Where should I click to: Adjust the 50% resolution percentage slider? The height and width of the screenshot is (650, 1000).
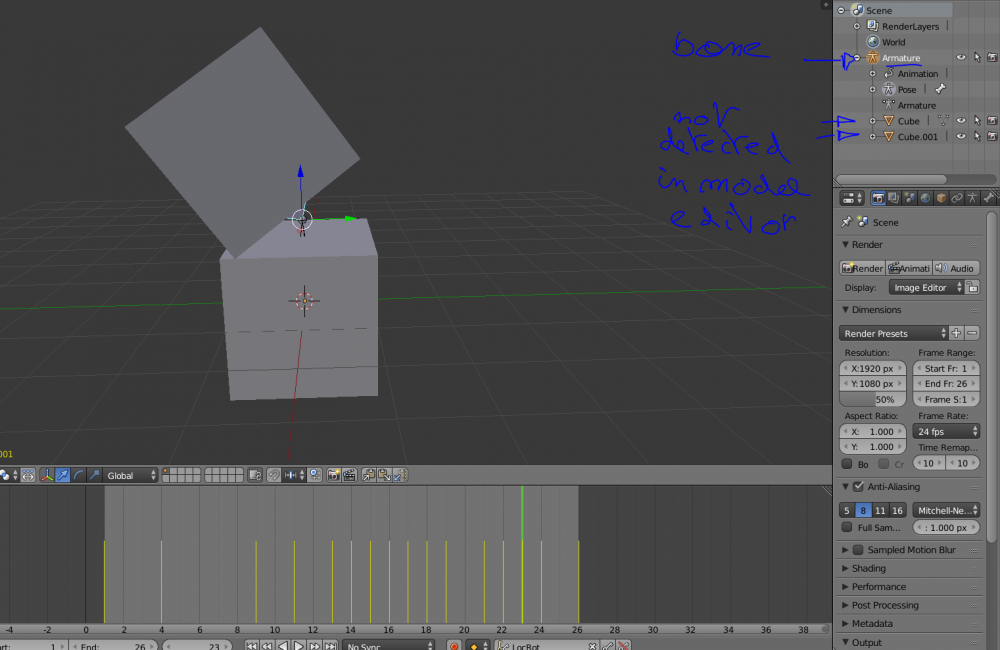tap(871, 399)
